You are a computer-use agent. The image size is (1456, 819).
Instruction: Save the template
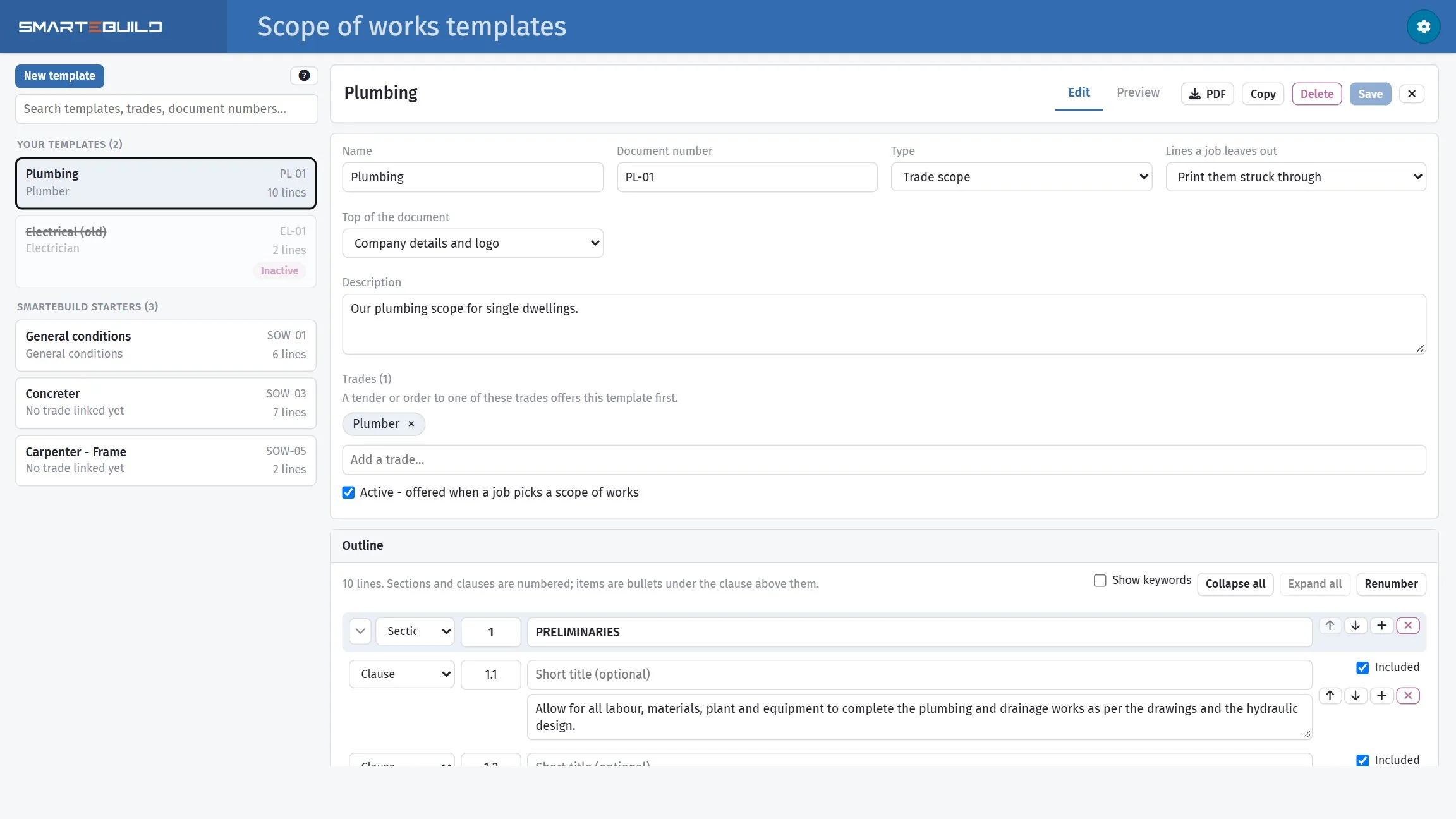[1370, 94]
